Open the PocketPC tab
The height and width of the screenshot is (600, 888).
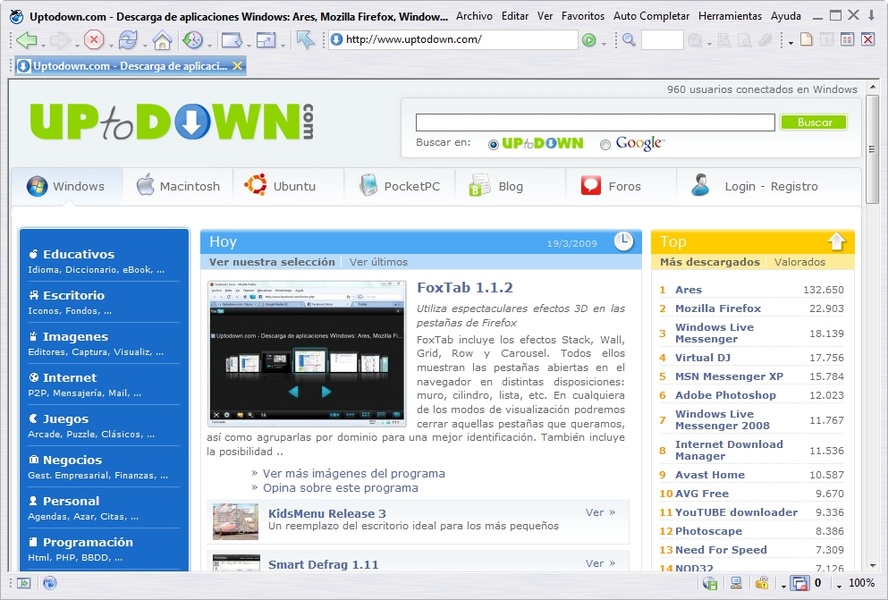click(x=399, y=186)
